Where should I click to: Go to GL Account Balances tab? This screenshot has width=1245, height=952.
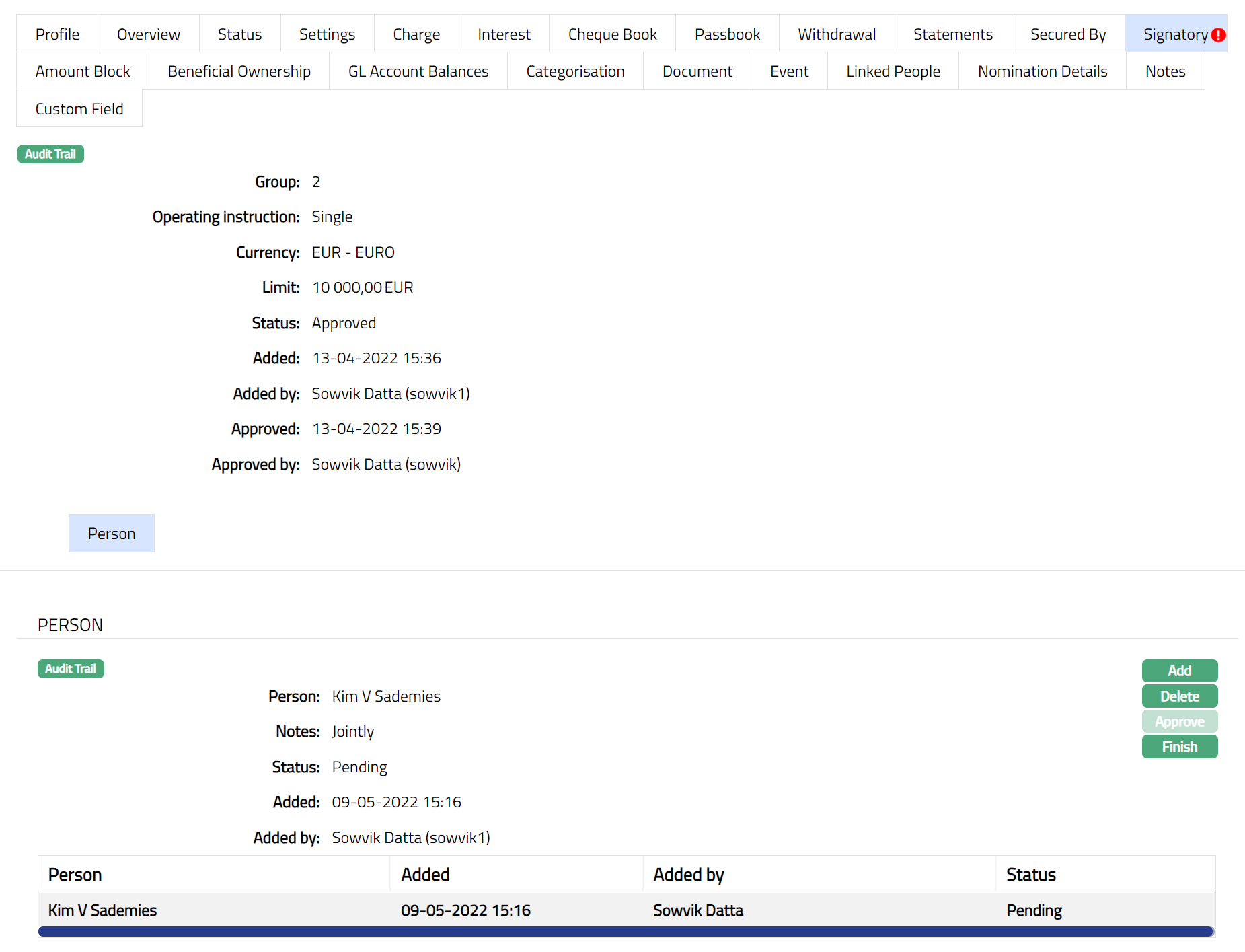click(x=418, y=71)
